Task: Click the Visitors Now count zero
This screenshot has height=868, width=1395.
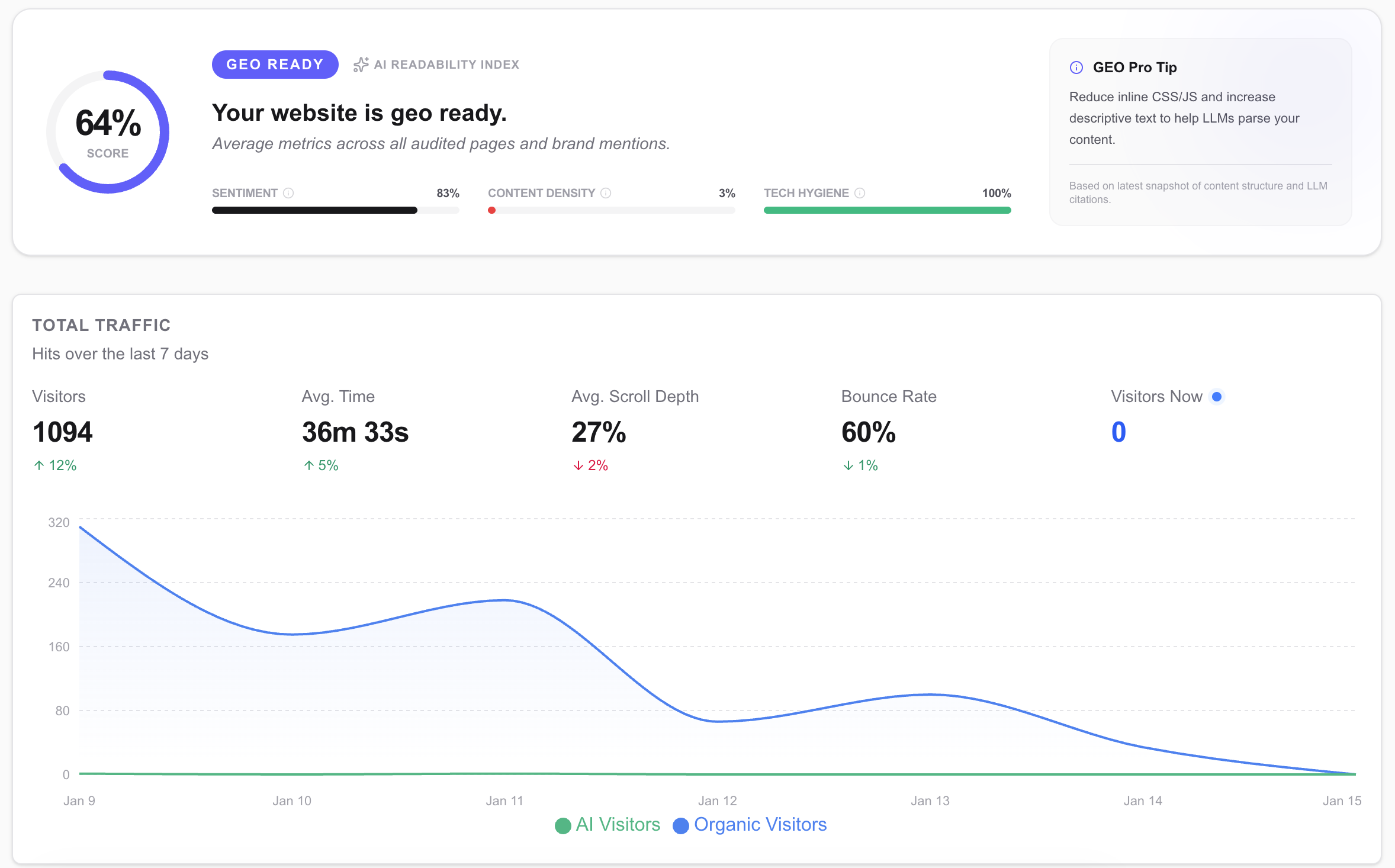Action: point(1118,432)
